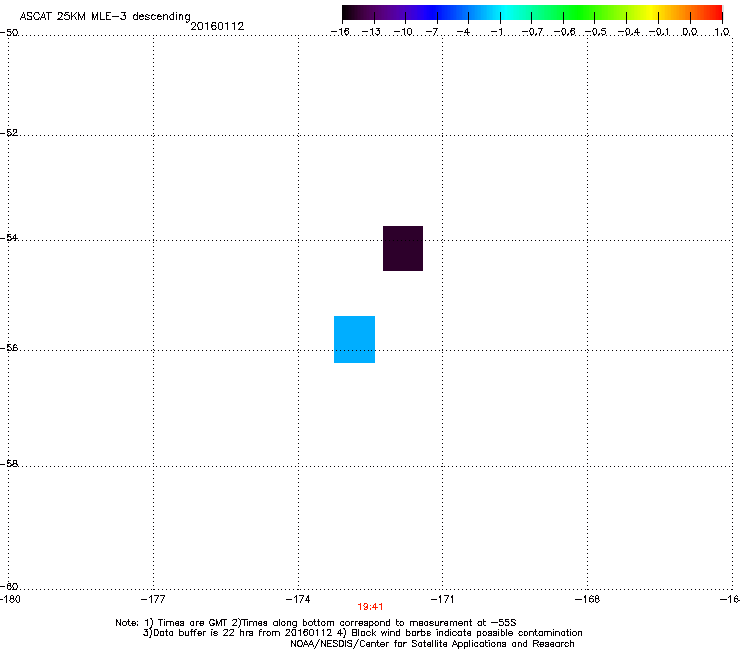
Task: Click the -54 latitude axis label
Action: 9,237
